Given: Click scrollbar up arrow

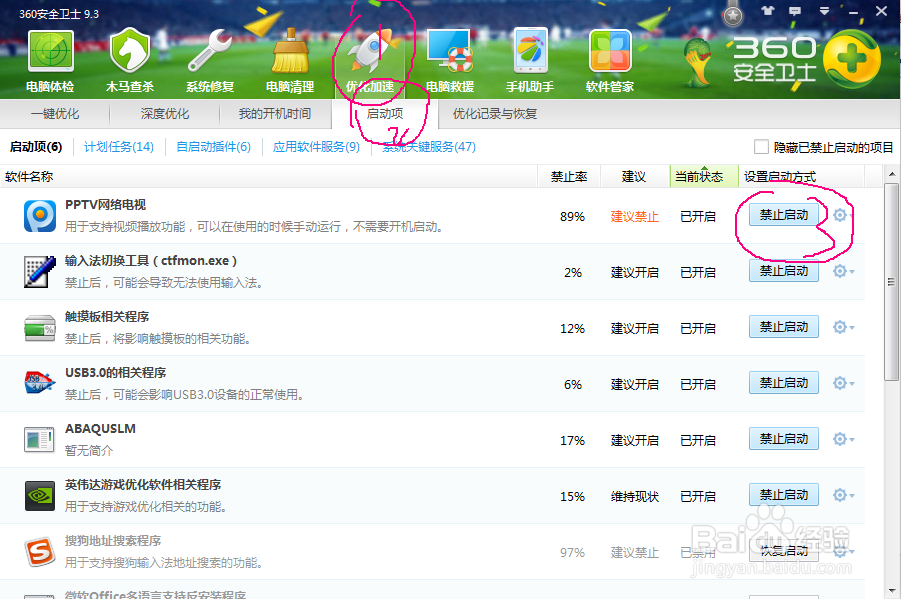Looking at the screenshot, I should [891, 174].
